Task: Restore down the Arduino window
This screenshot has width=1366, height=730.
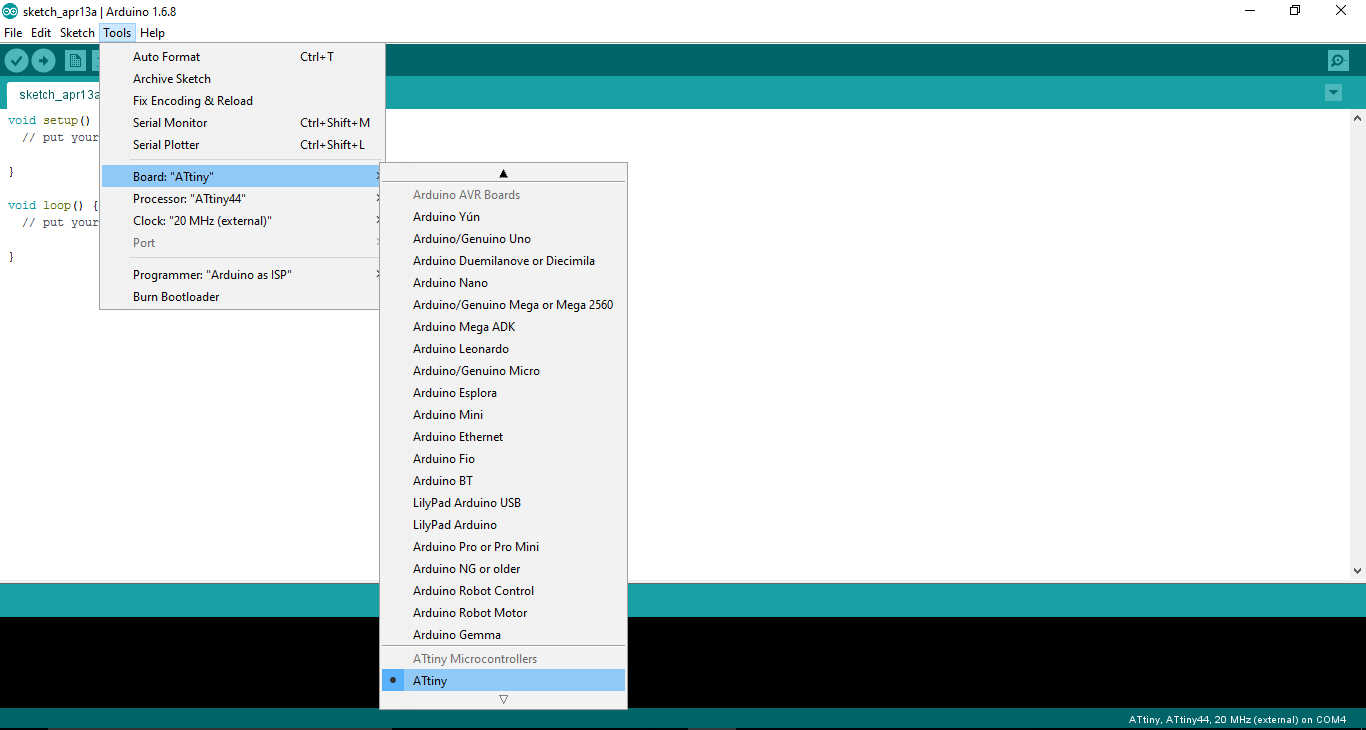Action: click(1295, 11)
